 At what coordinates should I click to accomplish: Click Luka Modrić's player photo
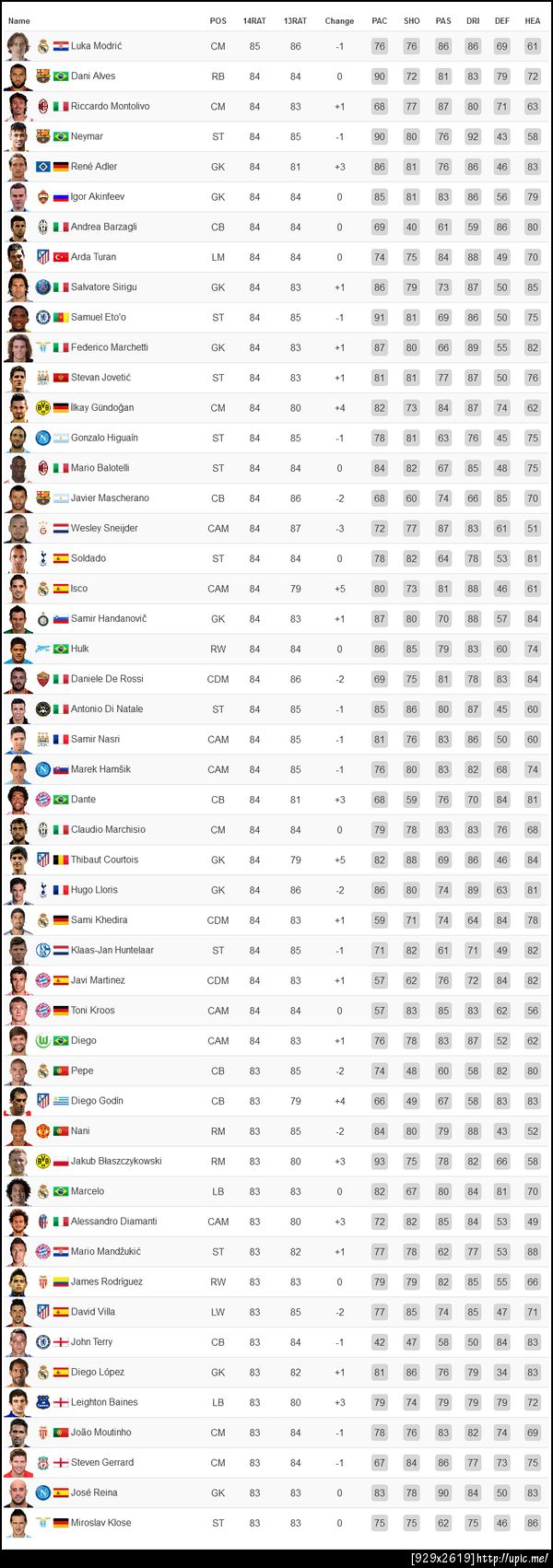tap(18, 46)
